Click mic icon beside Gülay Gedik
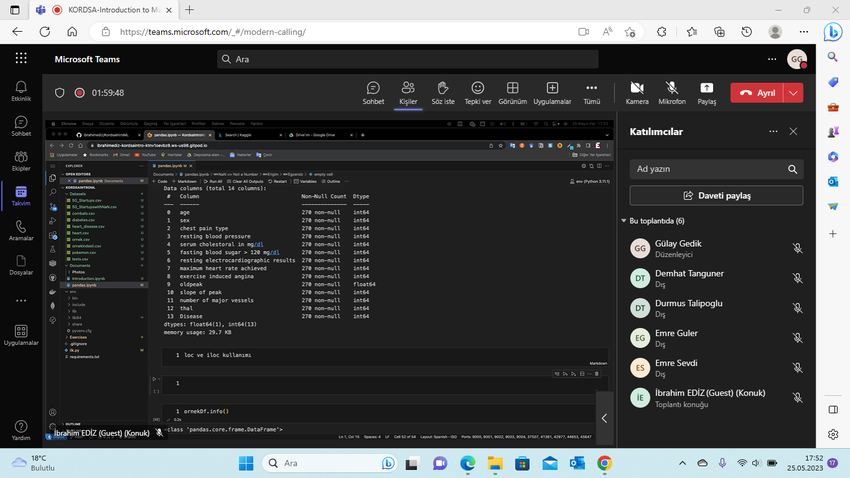This screenshot has height=478, width=850. point(797,248)
